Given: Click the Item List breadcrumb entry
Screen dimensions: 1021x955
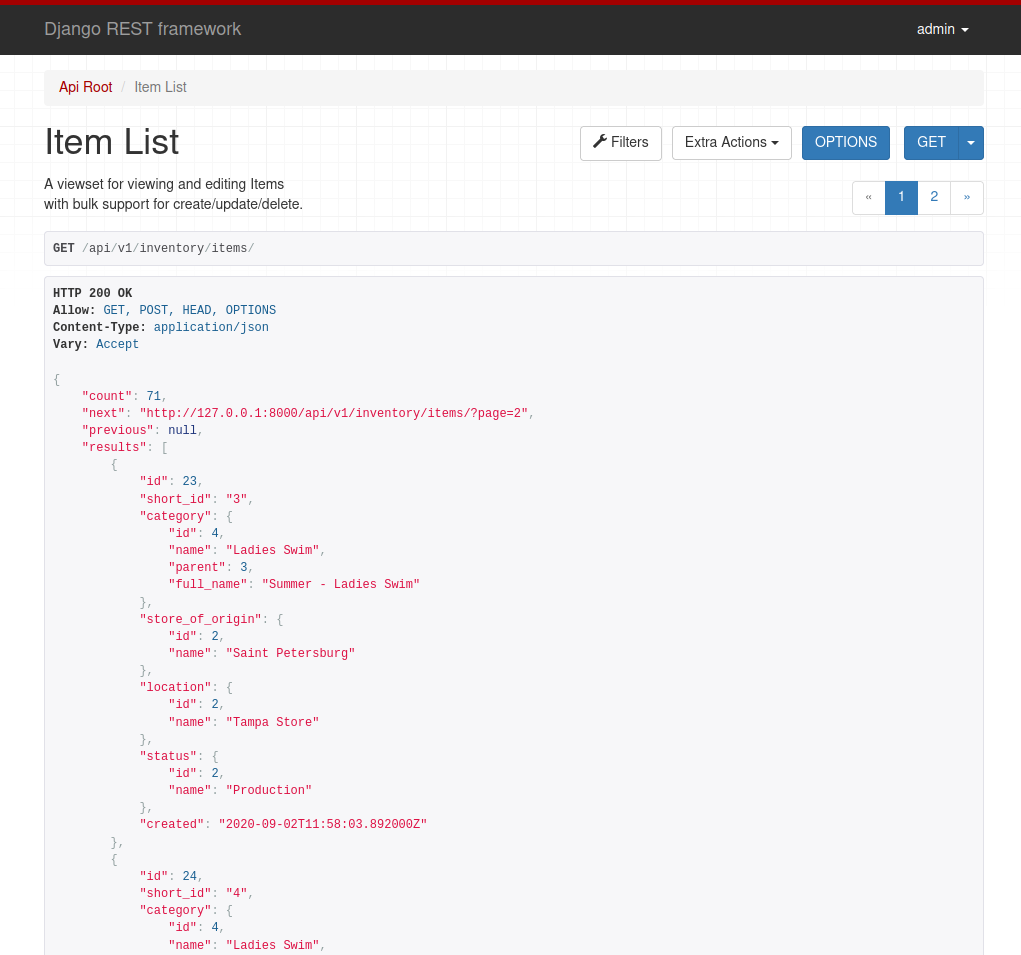Looking at the screenshot, I should [x=160, y=87].
